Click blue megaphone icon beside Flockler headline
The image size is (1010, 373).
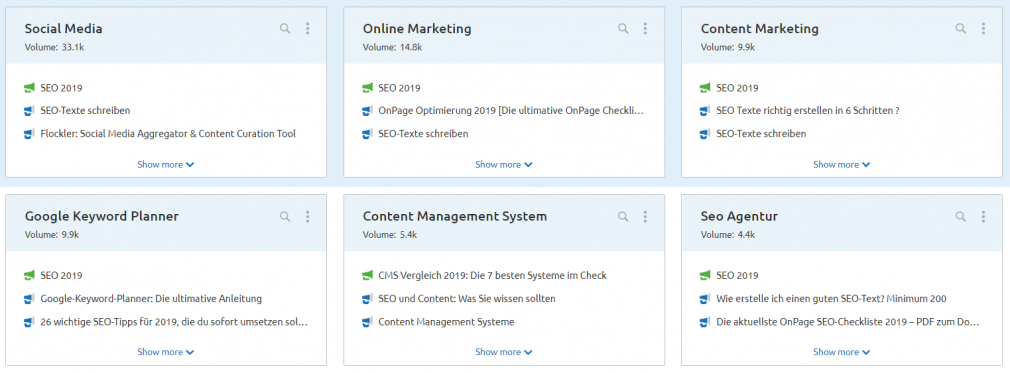click(29, 134)
